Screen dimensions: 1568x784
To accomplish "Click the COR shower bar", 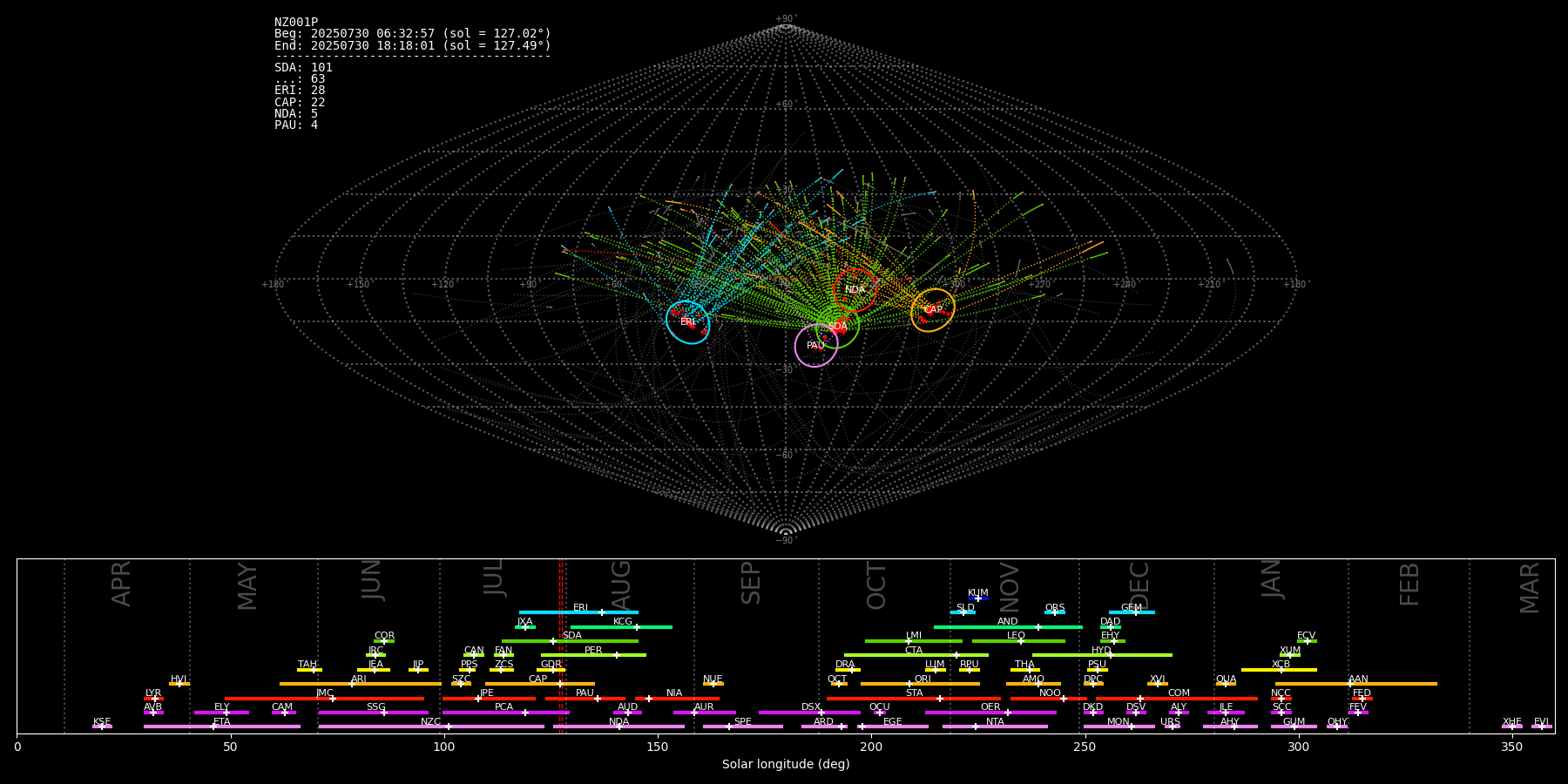I will [x=384, y=641].
